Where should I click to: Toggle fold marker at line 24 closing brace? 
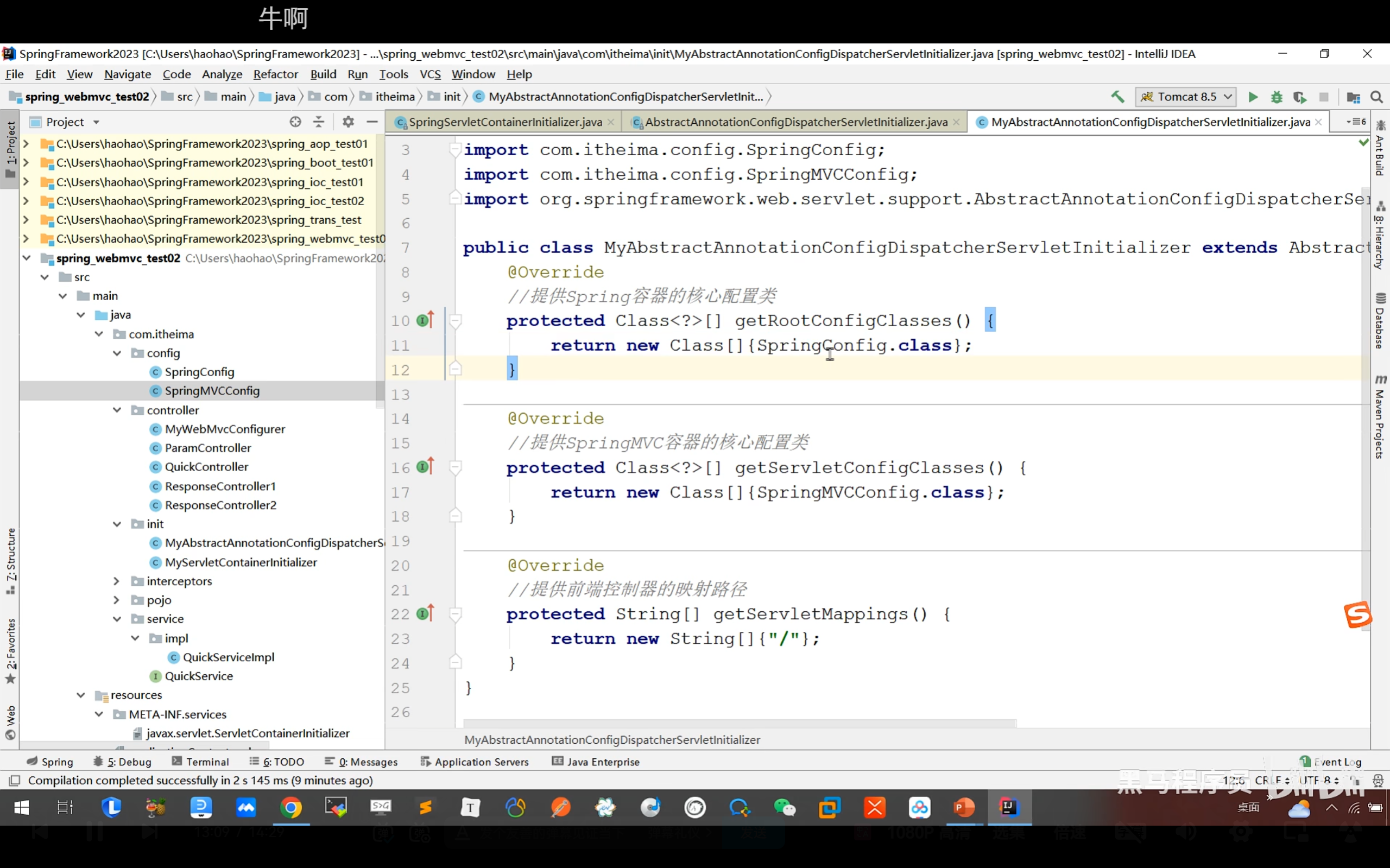456,662
